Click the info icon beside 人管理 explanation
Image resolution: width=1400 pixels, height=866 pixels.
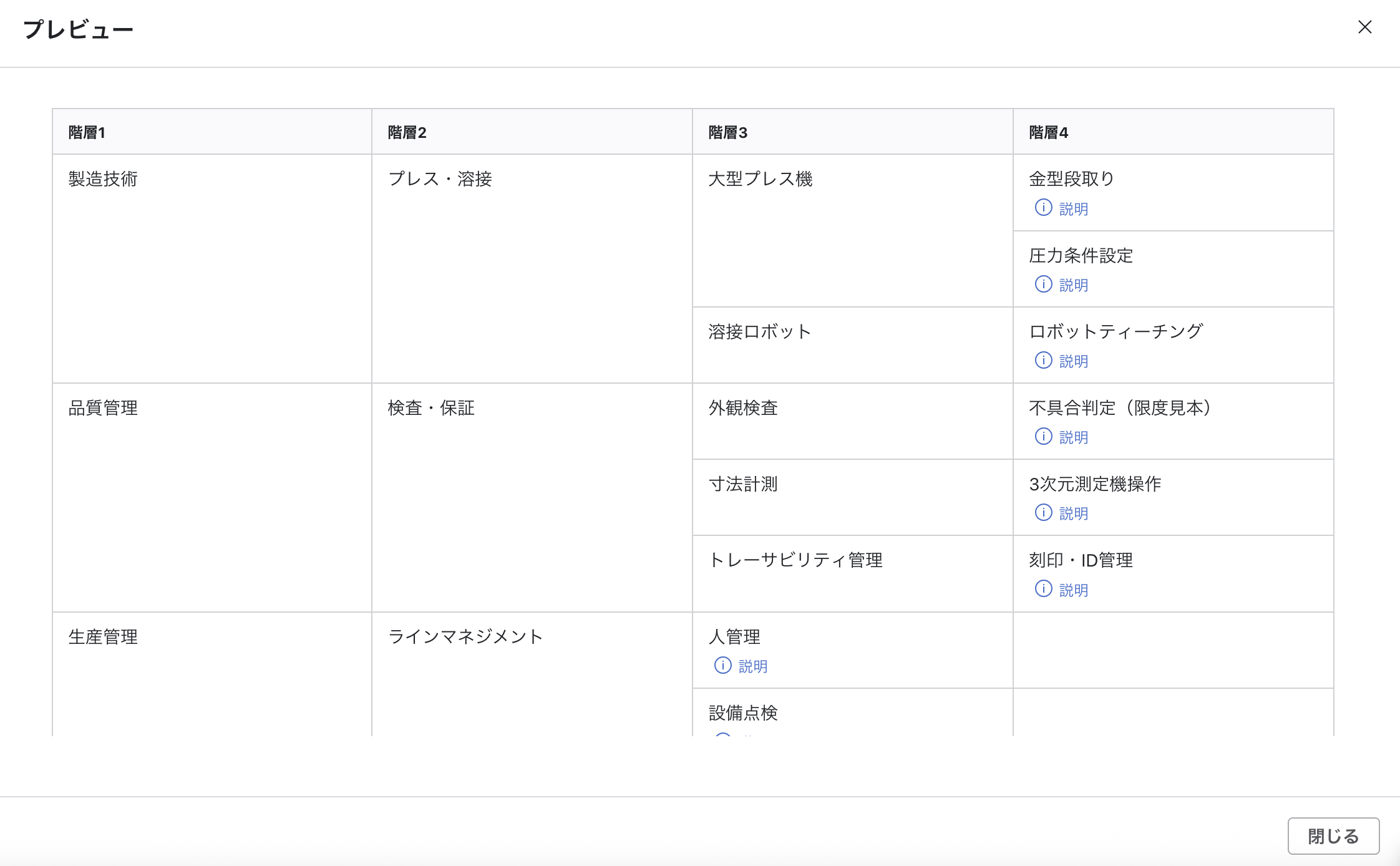click(x=722, y=666)
